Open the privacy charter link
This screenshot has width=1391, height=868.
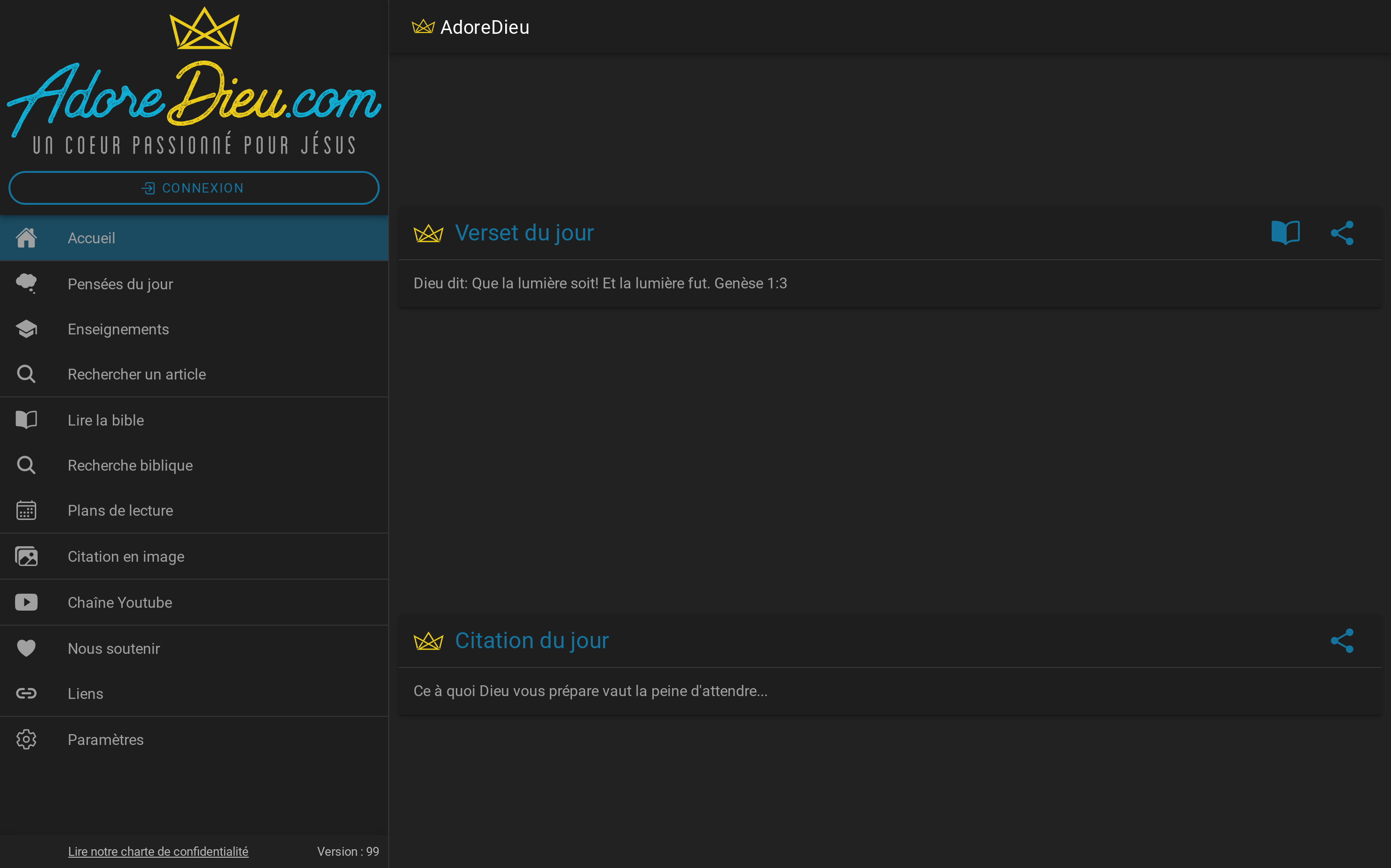point(158,852)
